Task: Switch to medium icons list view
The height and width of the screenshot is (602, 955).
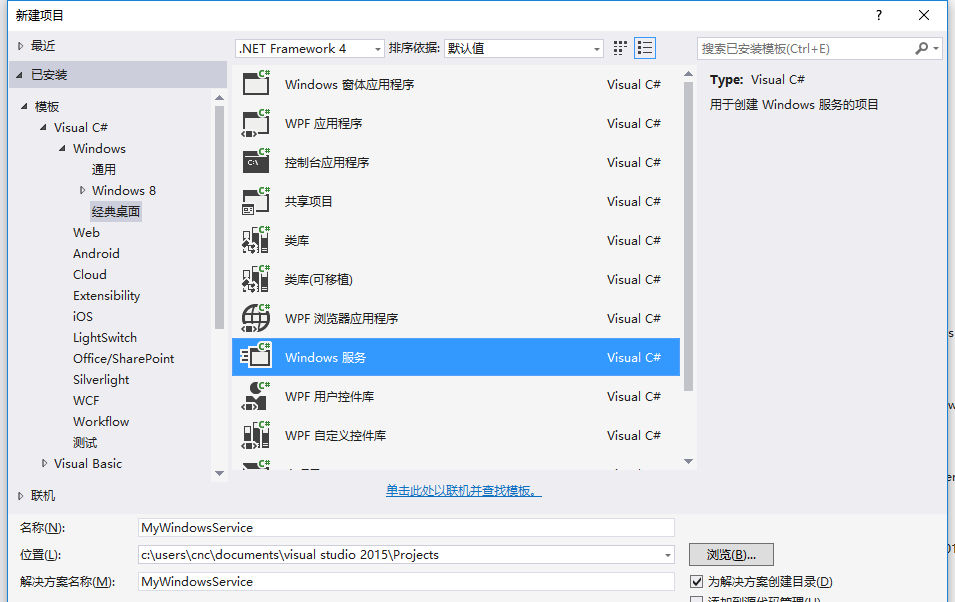Action: 644,48
